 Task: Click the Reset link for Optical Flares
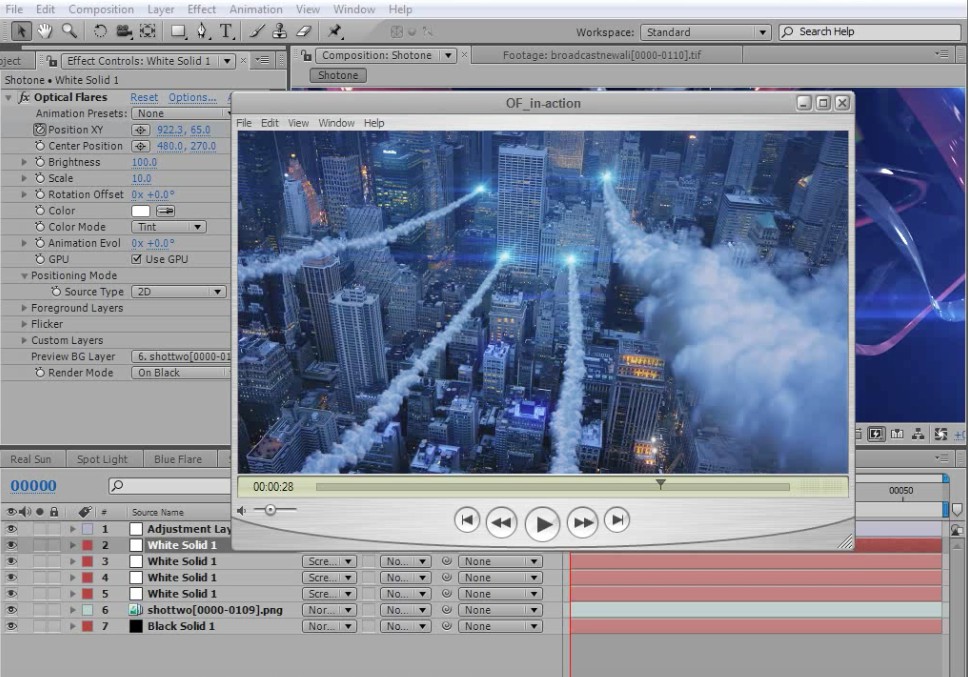(x=144, y=97)
